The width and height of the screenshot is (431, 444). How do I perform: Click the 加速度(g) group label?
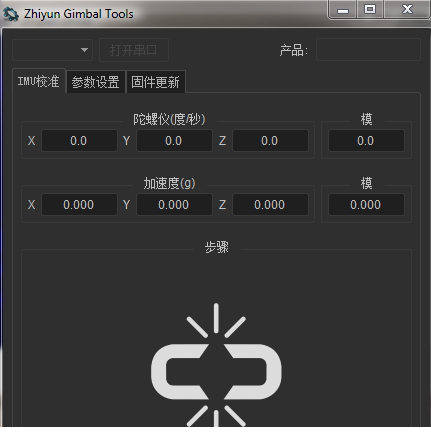[x=169, y=183]
